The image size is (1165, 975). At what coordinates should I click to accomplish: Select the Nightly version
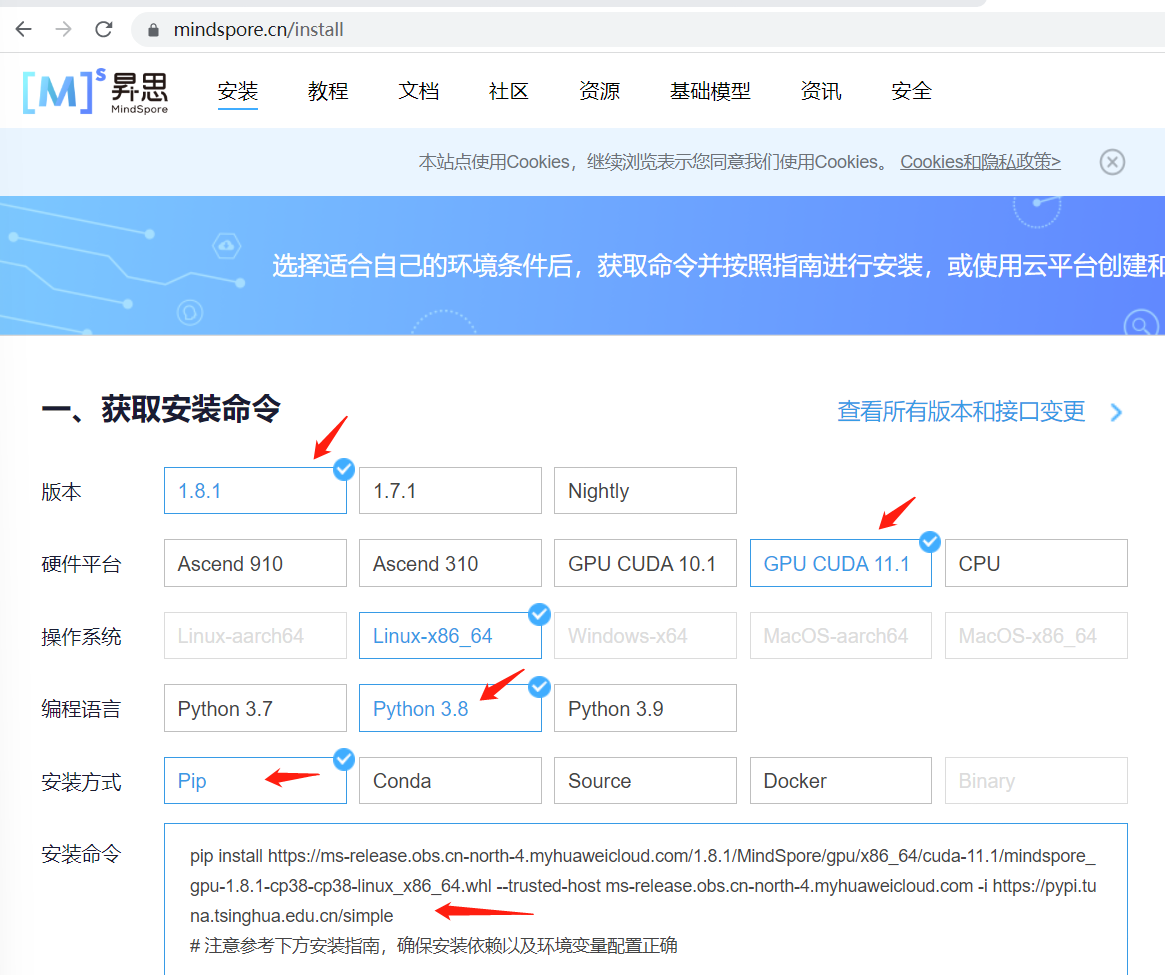click(645, 490)
